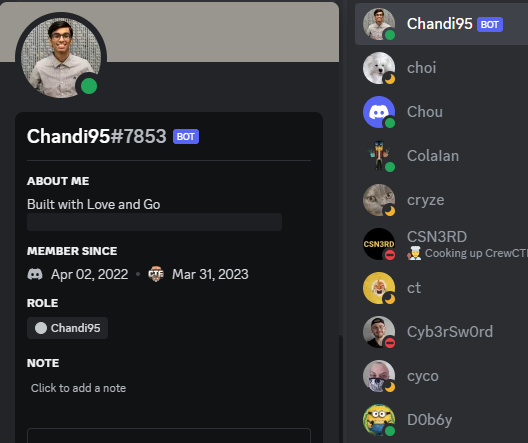Select choi's dog avatar in member list
Viewport: 528px width, 443px height.
pyautogui.click(x=379, y=68)
